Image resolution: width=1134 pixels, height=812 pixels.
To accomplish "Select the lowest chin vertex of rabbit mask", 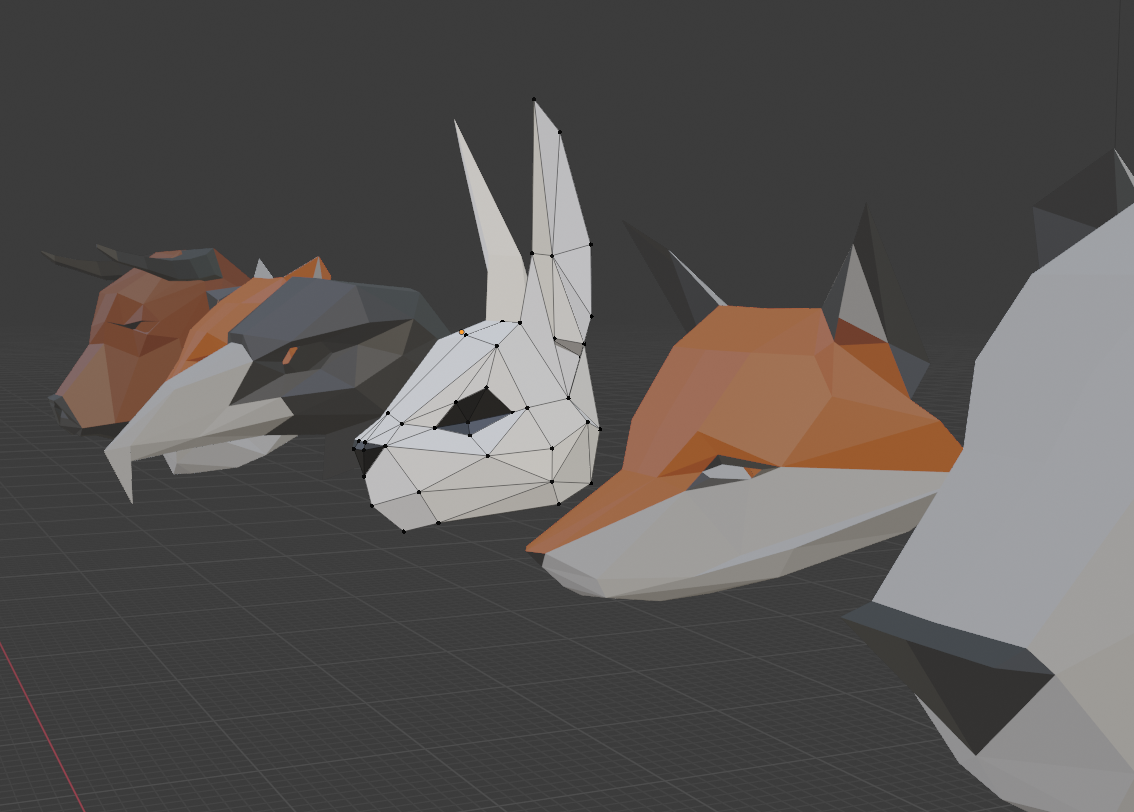I will tap(404, 531).
